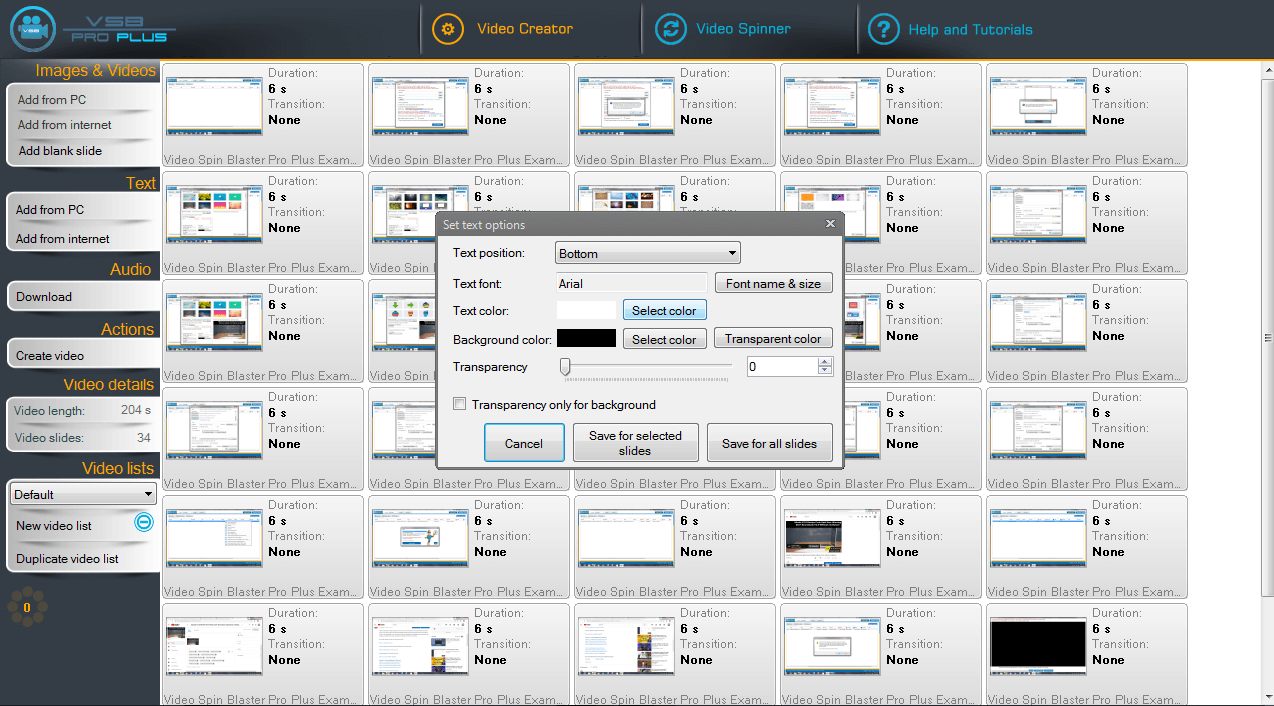
Task: Focus the Transparency value field
Action: point(782,367)
